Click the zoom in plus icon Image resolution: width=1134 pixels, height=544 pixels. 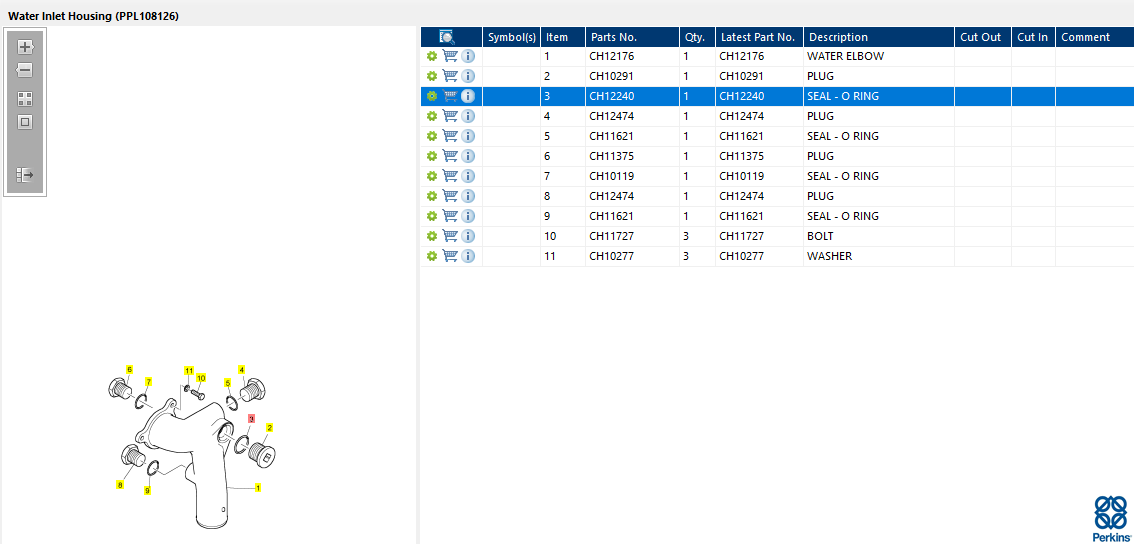[25, 47]
